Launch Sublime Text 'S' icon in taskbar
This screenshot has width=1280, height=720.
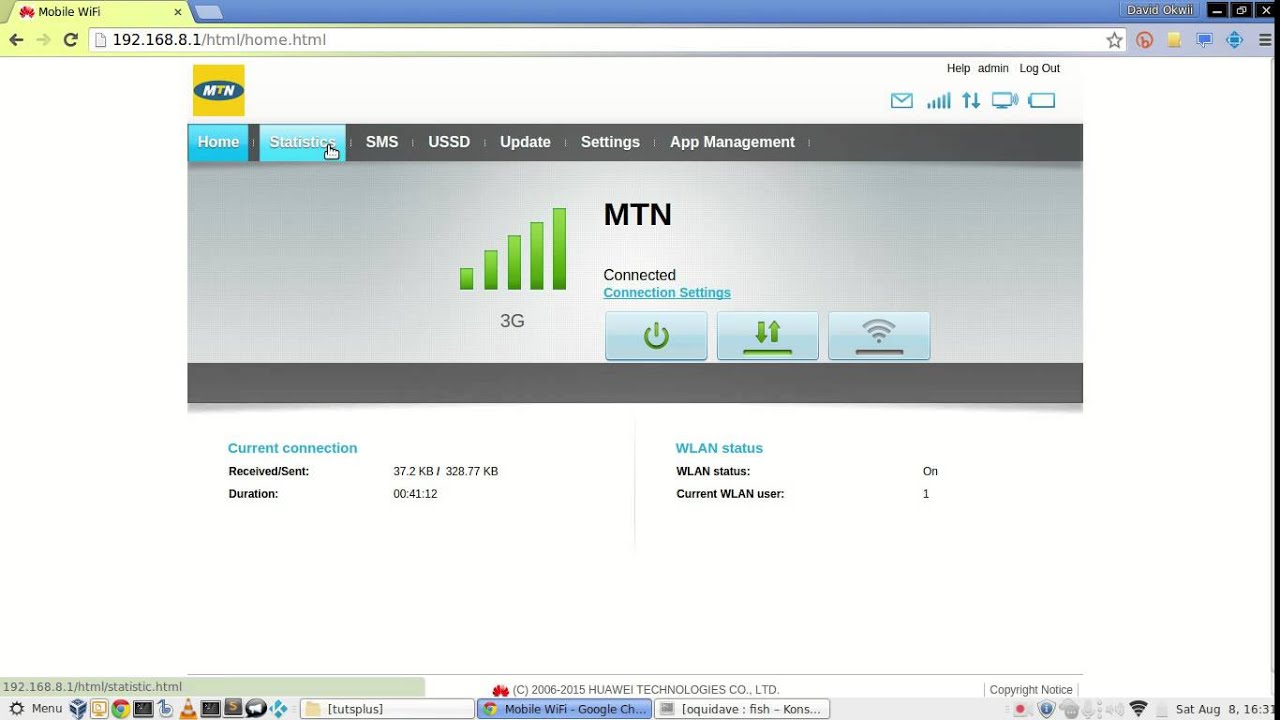(x=232, y=709)
